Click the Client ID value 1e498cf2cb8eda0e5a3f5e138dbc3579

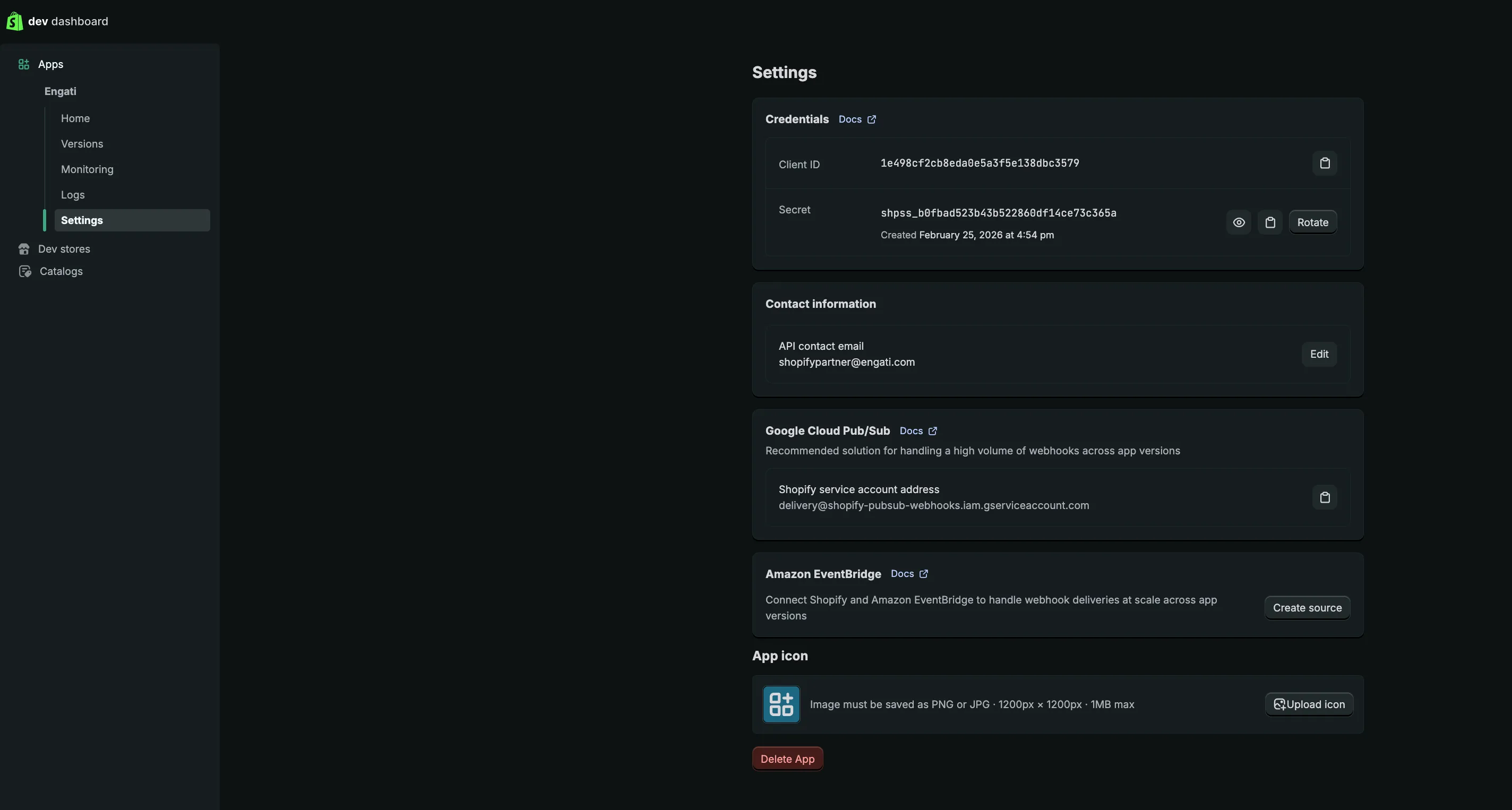pos(980,163)
